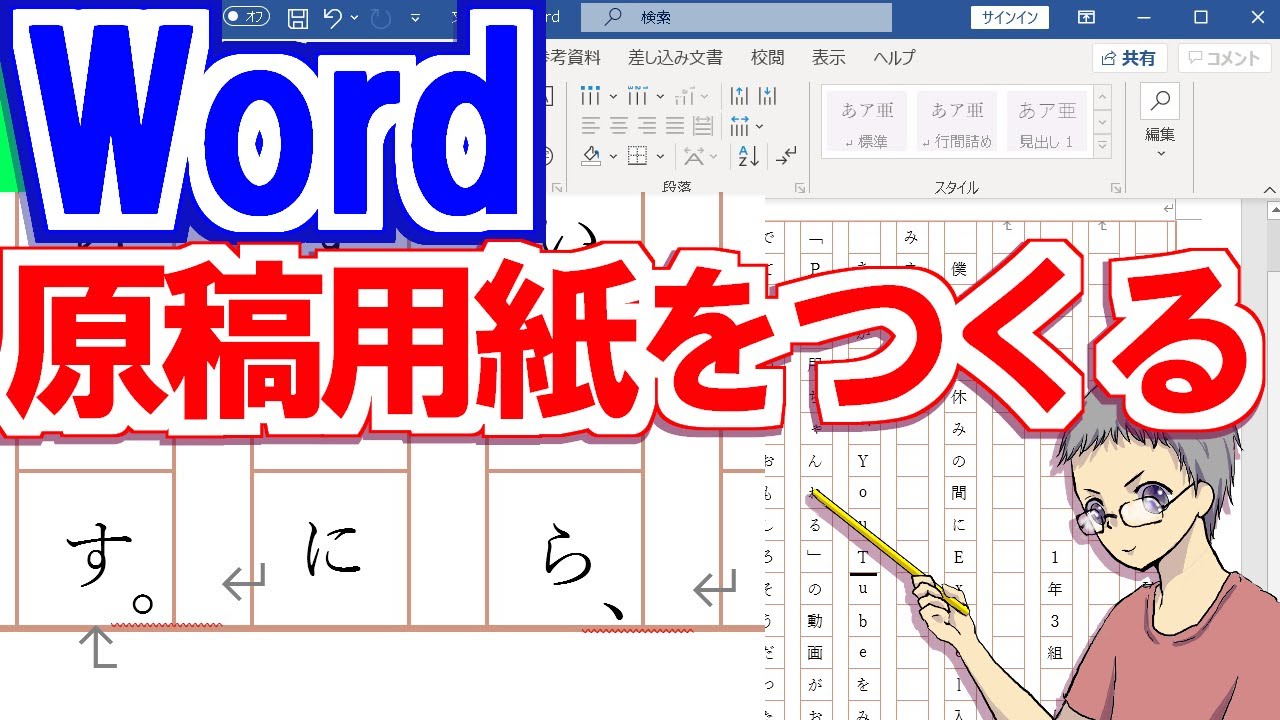Switch to the 表示 tab

click(x=829, y=58)
